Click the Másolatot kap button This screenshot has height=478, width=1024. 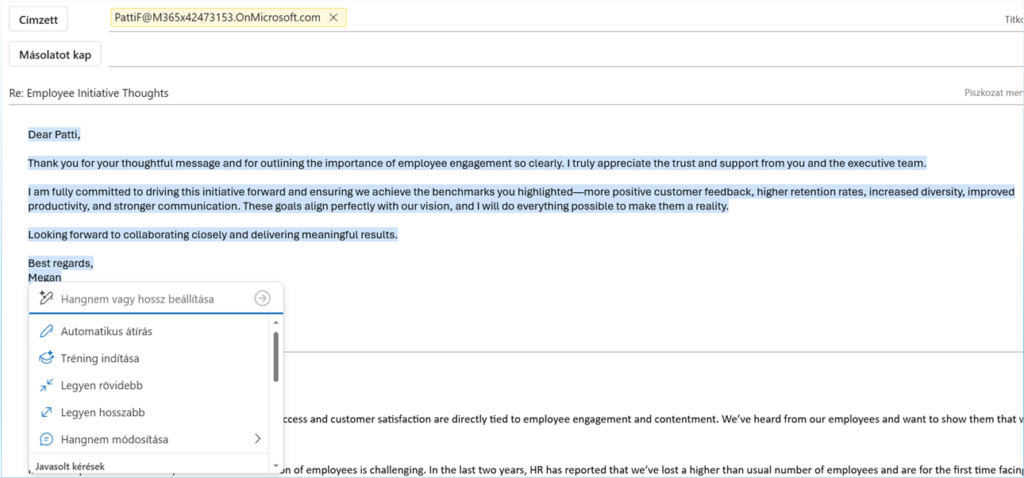[55, 55]
